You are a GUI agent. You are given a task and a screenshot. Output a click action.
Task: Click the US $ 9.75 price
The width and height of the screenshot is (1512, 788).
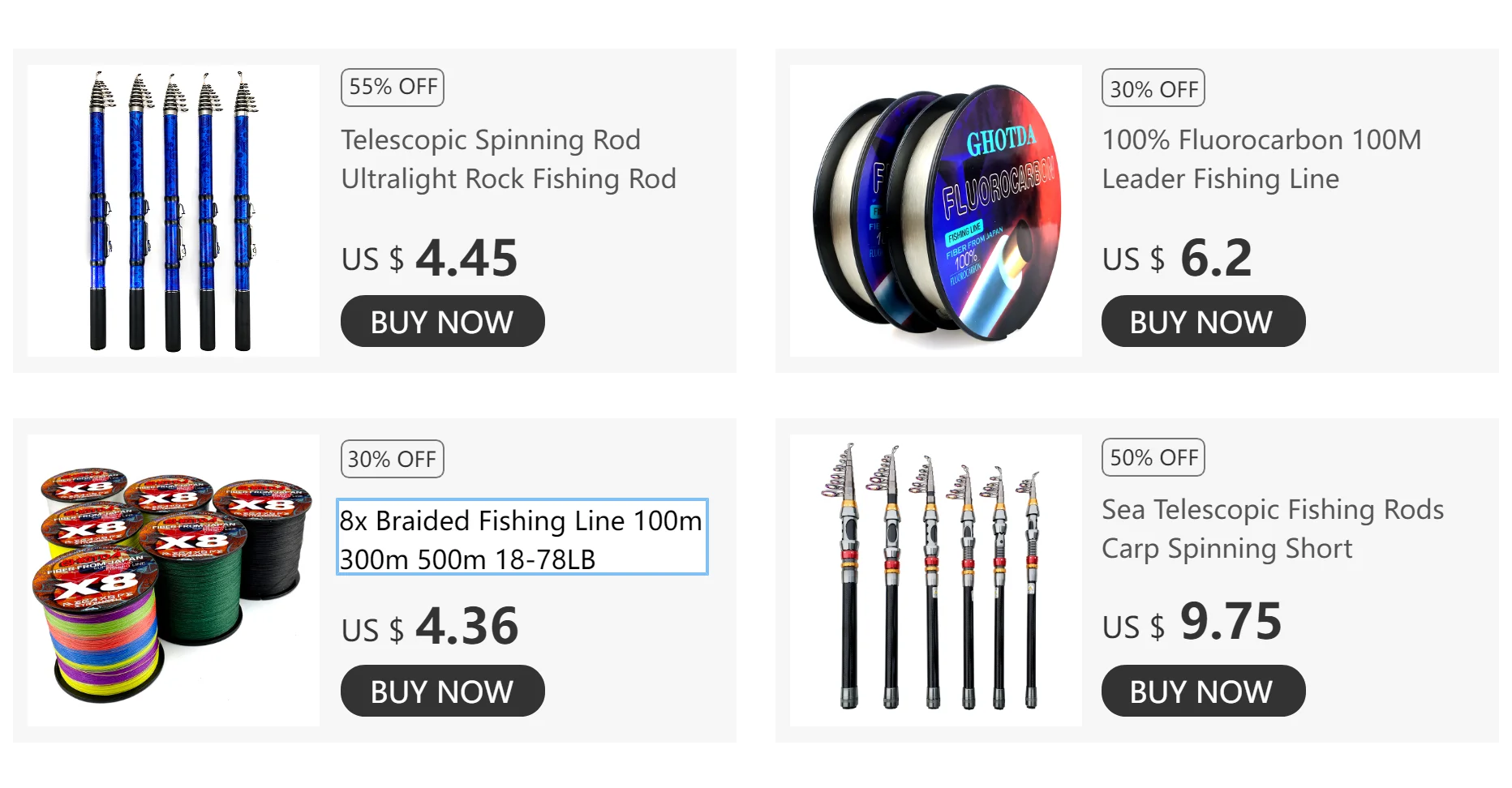[1192, 623]
